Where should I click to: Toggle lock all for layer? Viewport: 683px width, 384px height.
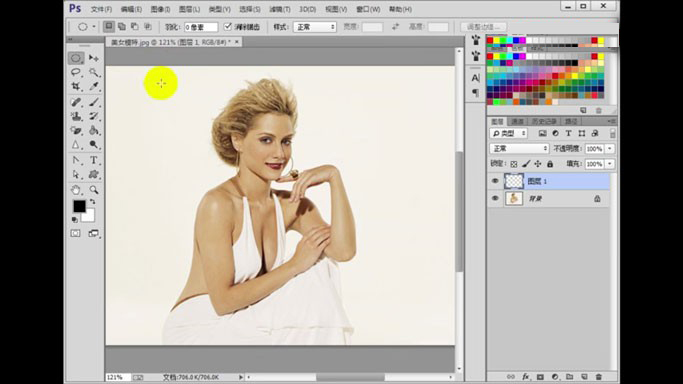550,164
